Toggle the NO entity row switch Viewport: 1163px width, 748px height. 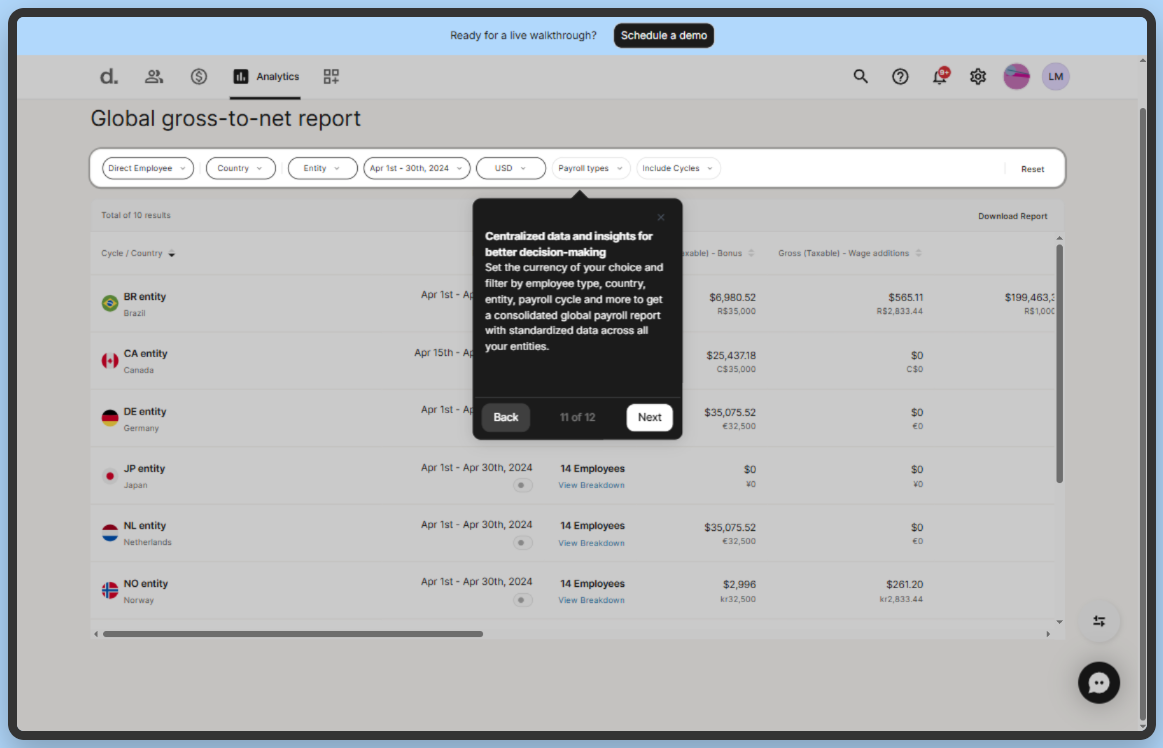coord(523,600)
